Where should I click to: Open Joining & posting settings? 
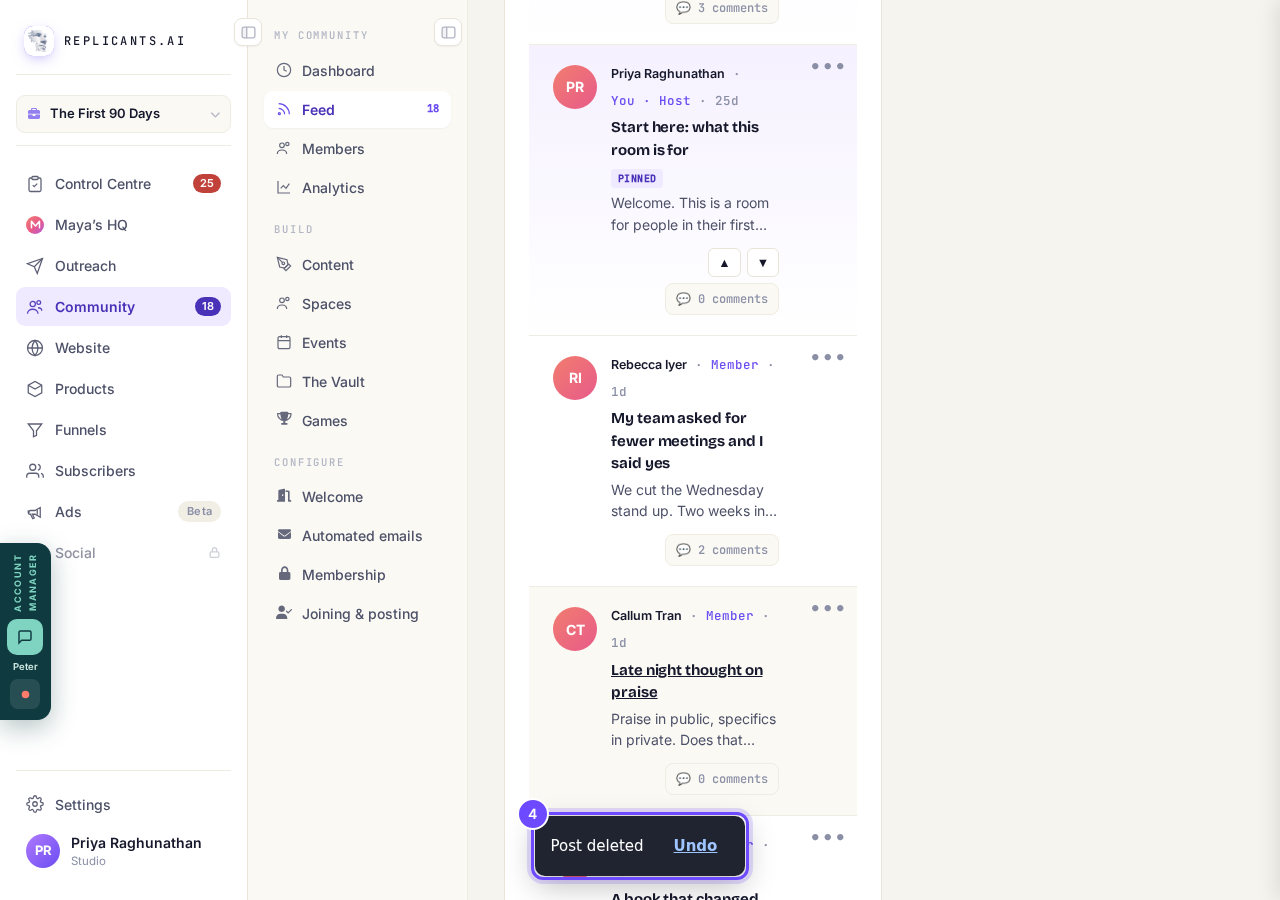(x=357, y=614)
